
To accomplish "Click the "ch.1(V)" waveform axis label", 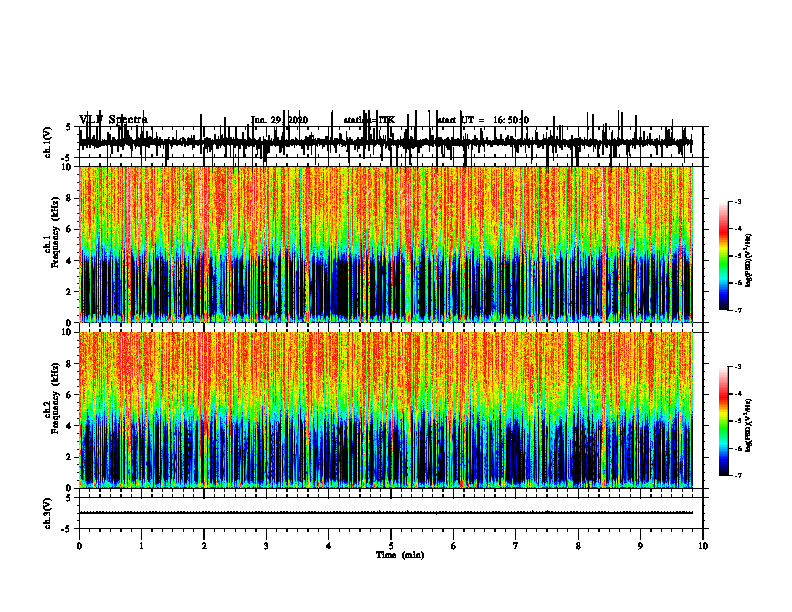I will click(x=47, y=142).
